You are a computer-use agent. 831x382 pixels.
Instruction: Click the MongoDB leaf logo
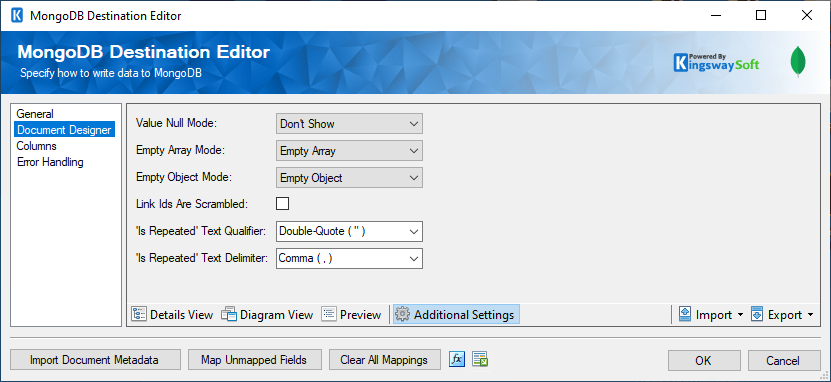798,62
